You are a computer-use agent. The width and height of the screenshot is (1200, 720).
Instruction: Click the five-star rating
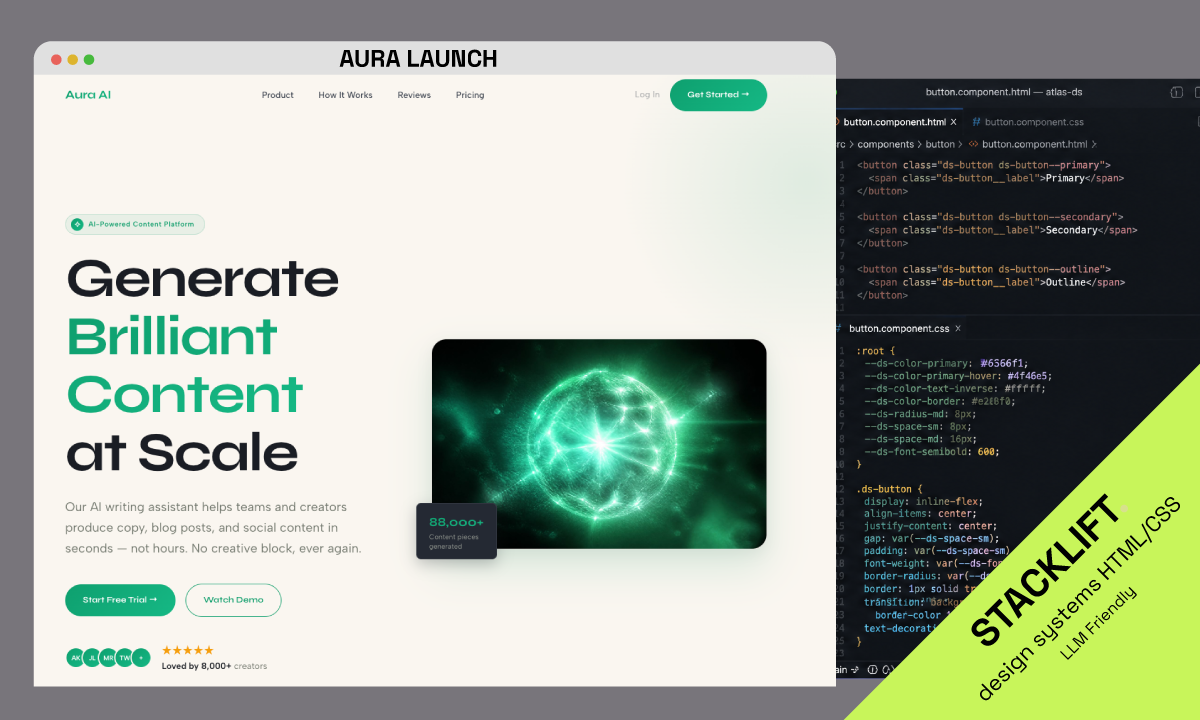coord(187,650)
